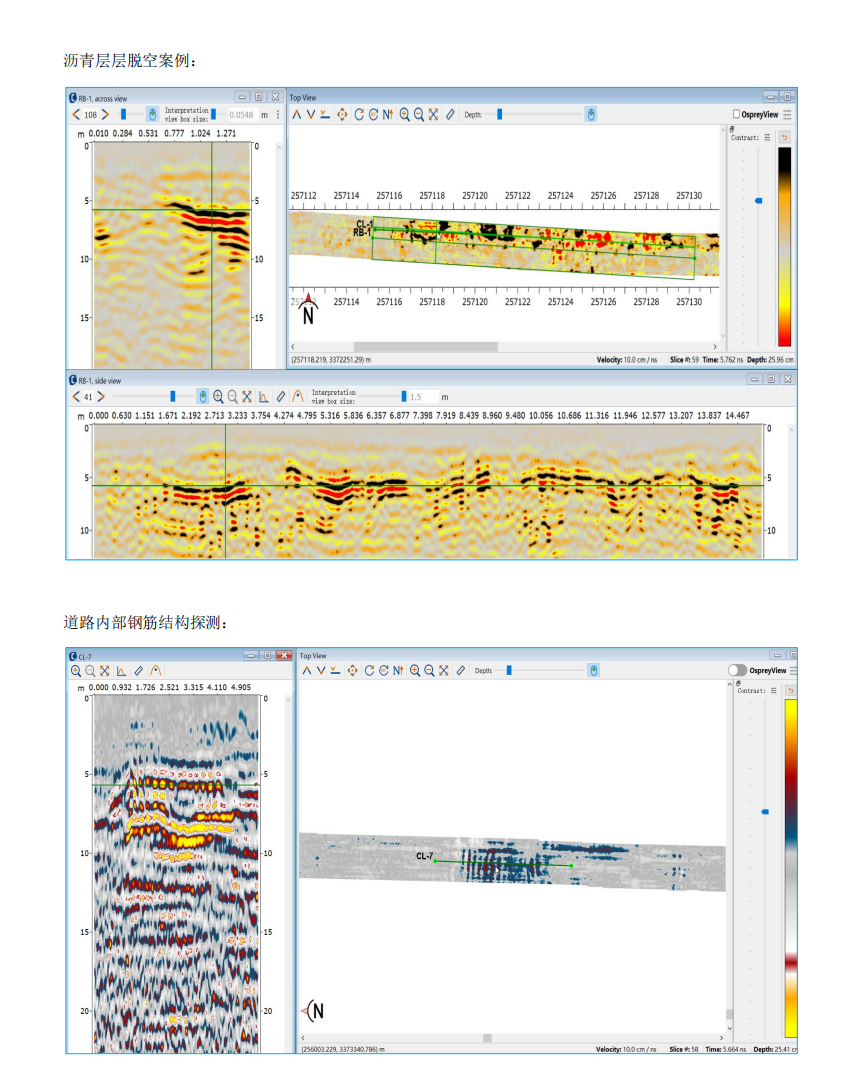The image size is (865, 1083).
Task: Toggle mouse mode in RB-1 across view toolbar
Action: point(152,115)
